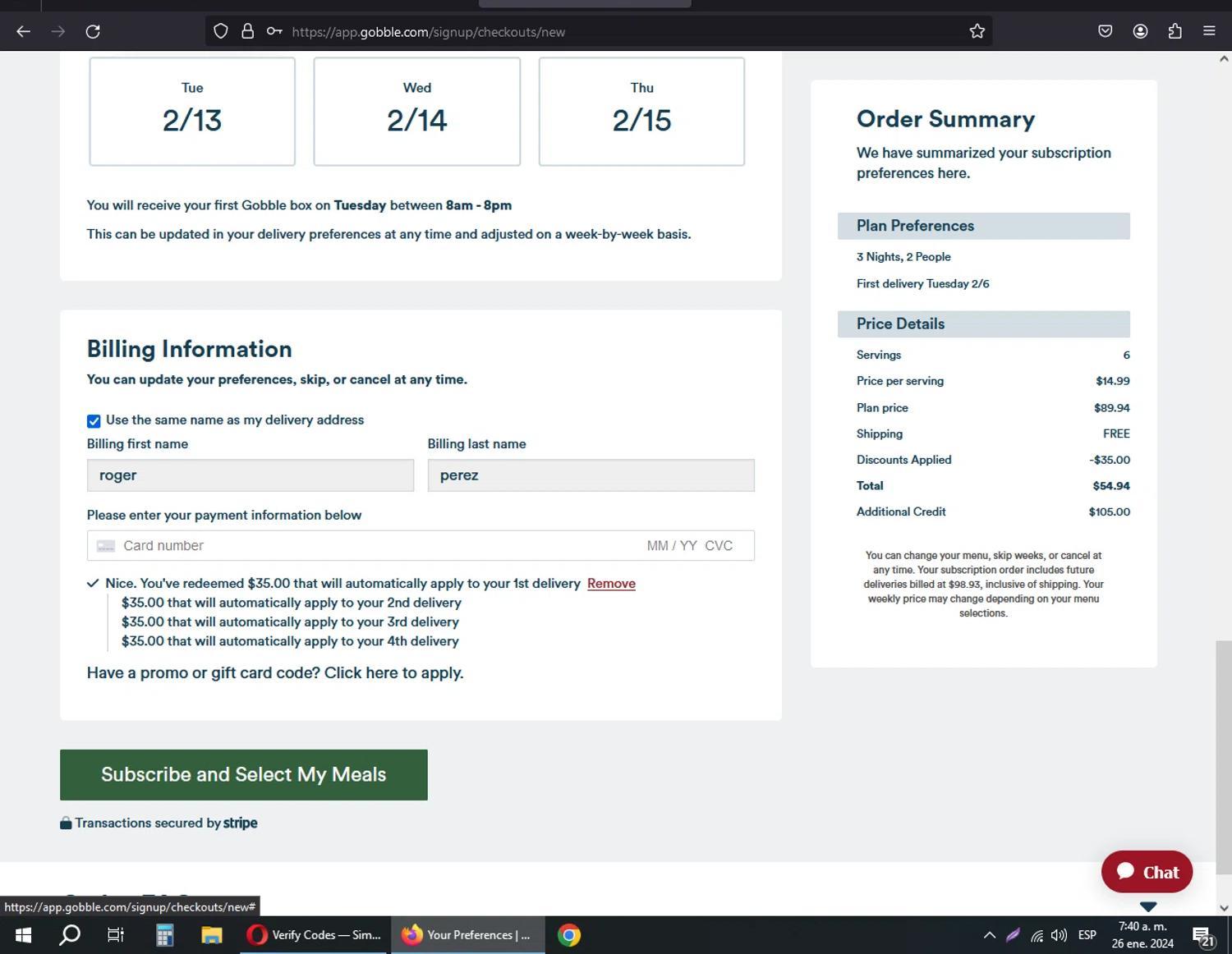1232x954 pixels.
Task: Click the ESP language indicator
Action: (1087, 935)
